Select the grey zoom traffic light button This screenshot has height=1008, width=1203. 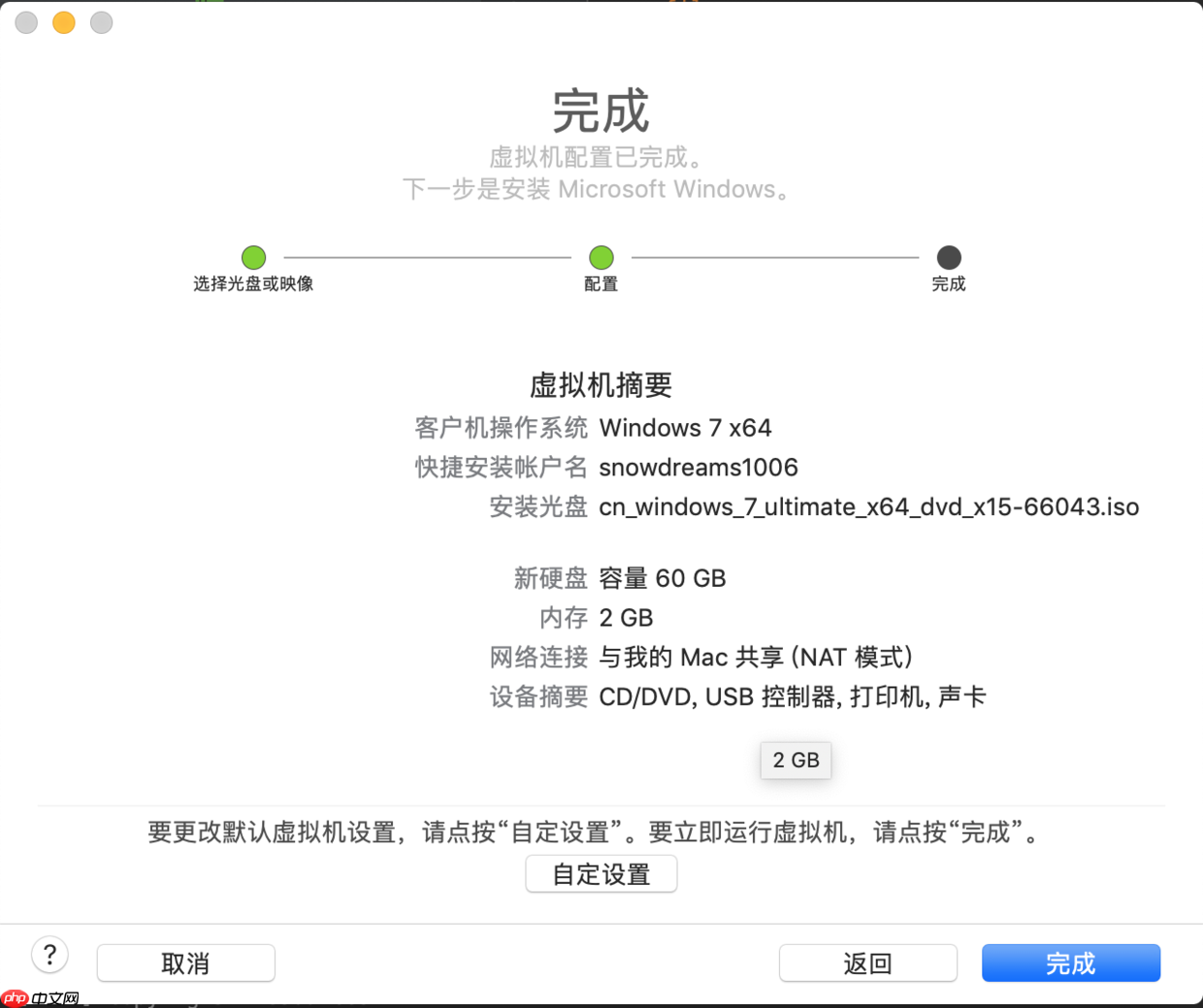(101, 22)
